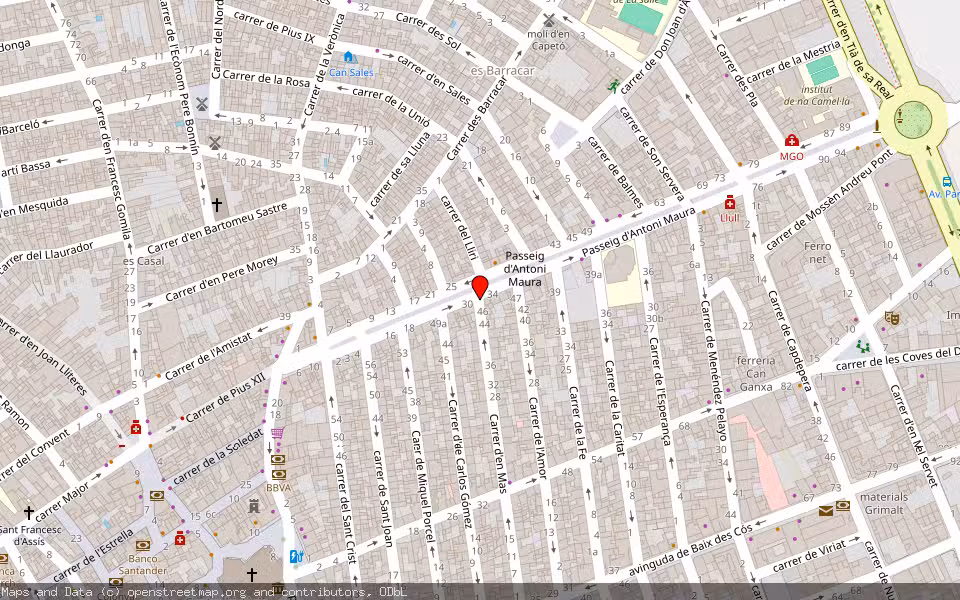The width and height of the screenshot is (960, 600).
Task: Select the theatre masks icon
Action: (x=891, y=318)
